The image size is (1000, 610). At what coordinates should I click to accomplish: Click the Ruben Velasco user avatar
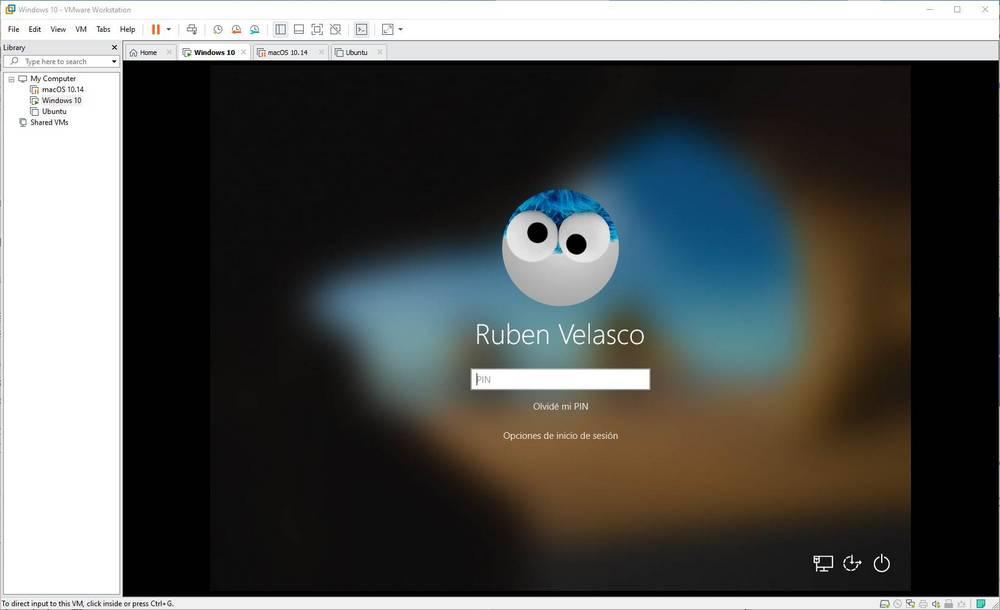pyautogui.click(x=560, y=248)
